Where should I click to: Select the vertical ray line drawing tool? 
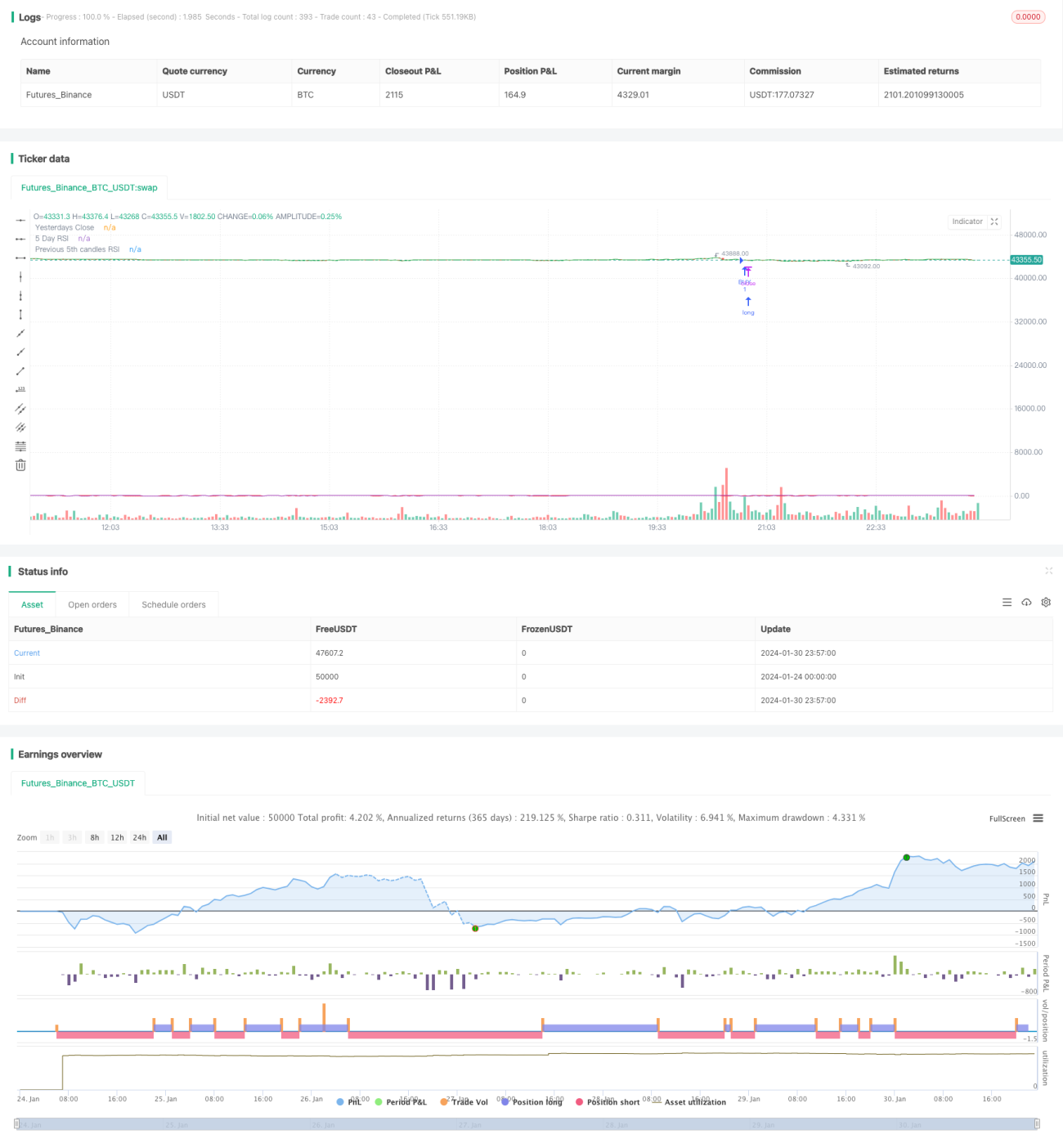tap(20, 295)
